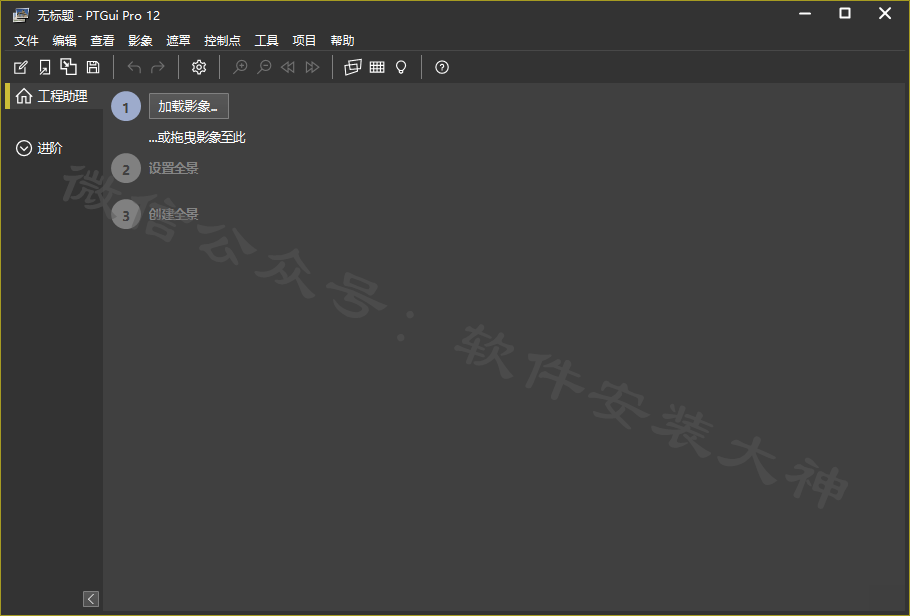
Task: Minimize the PTGui Pro window
Action: [x=805, y=14]
